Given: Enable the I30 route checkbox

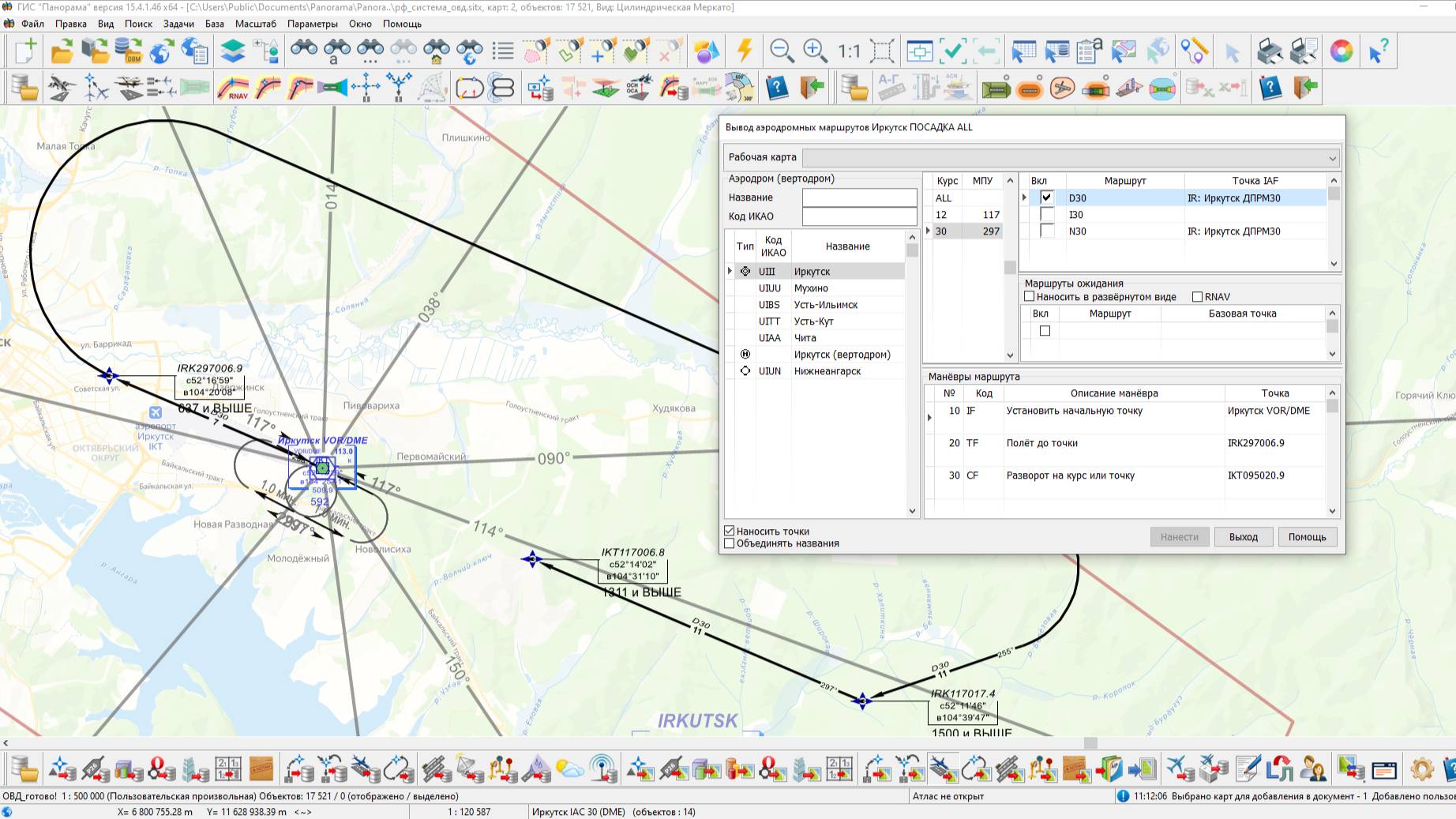Looking at the screenshot, I should (x=1047, y=215).
